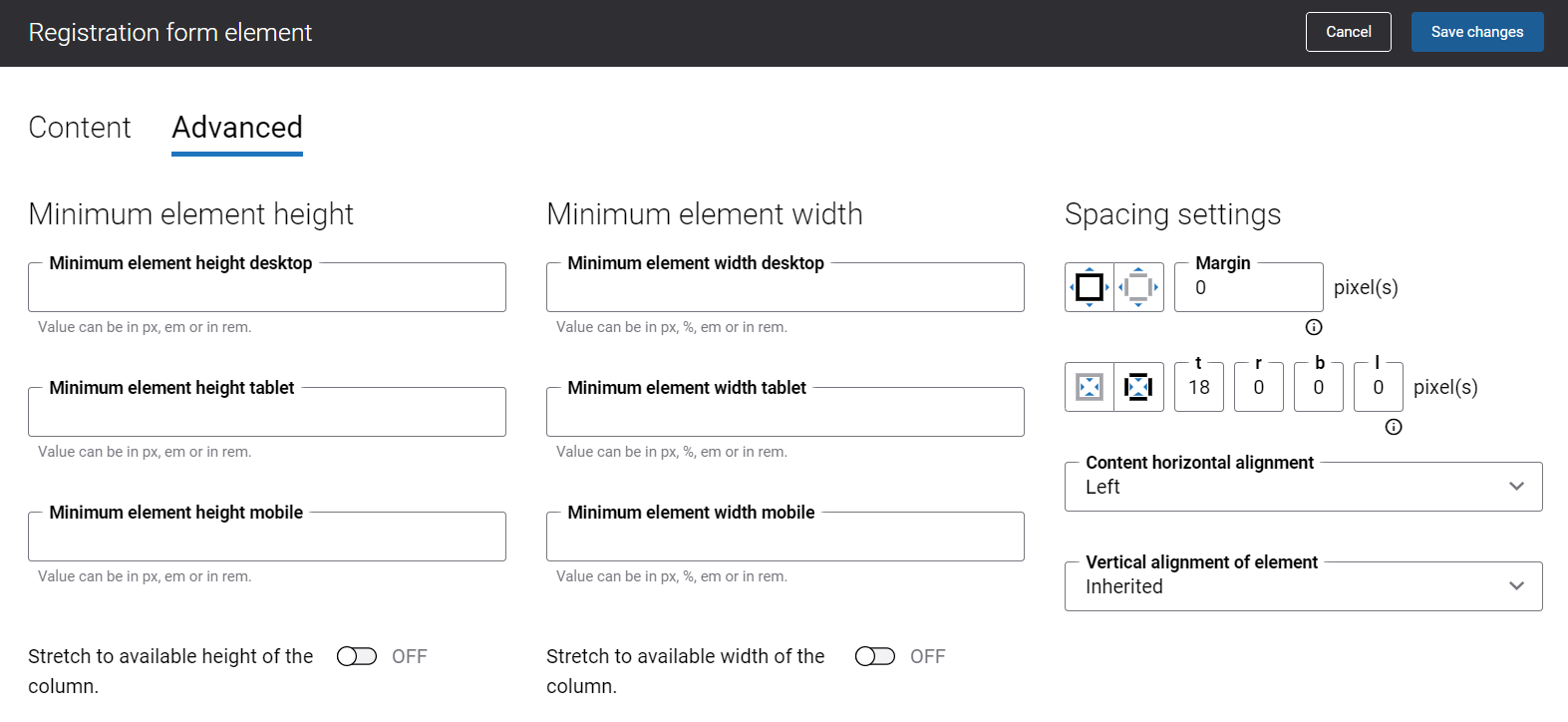1568x722 pixels.
Task: Switch to the Content tab
Action: 80,128
